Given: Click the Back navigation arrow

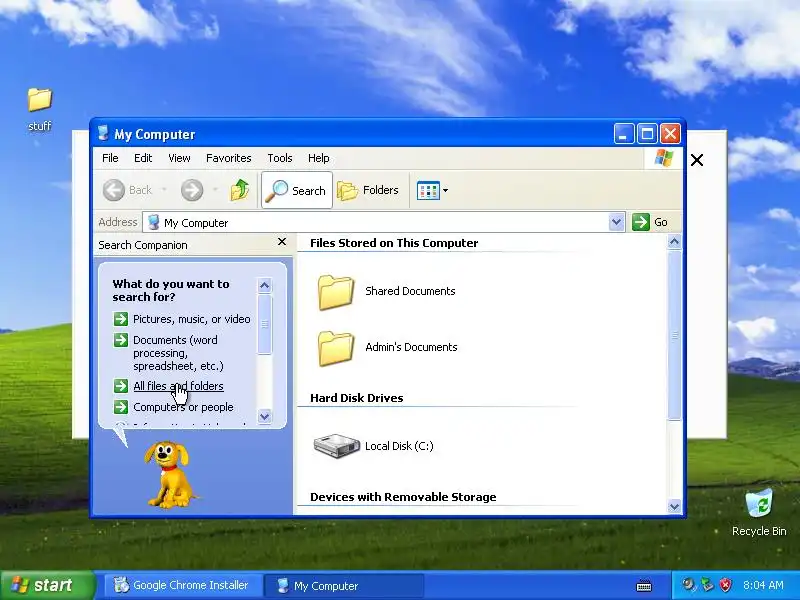Looking at the screenshot, I should coord(114,190).
